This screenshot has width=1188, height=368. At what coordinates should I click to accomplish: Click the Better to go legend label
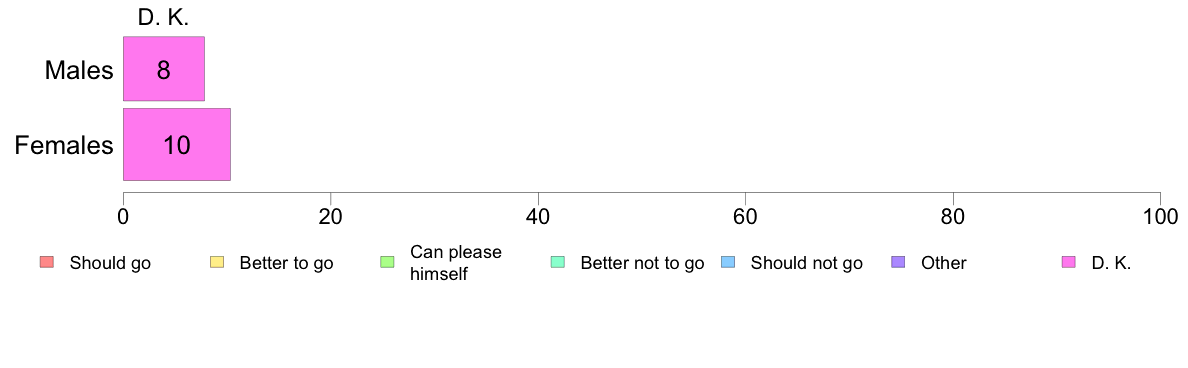[286, 264]
